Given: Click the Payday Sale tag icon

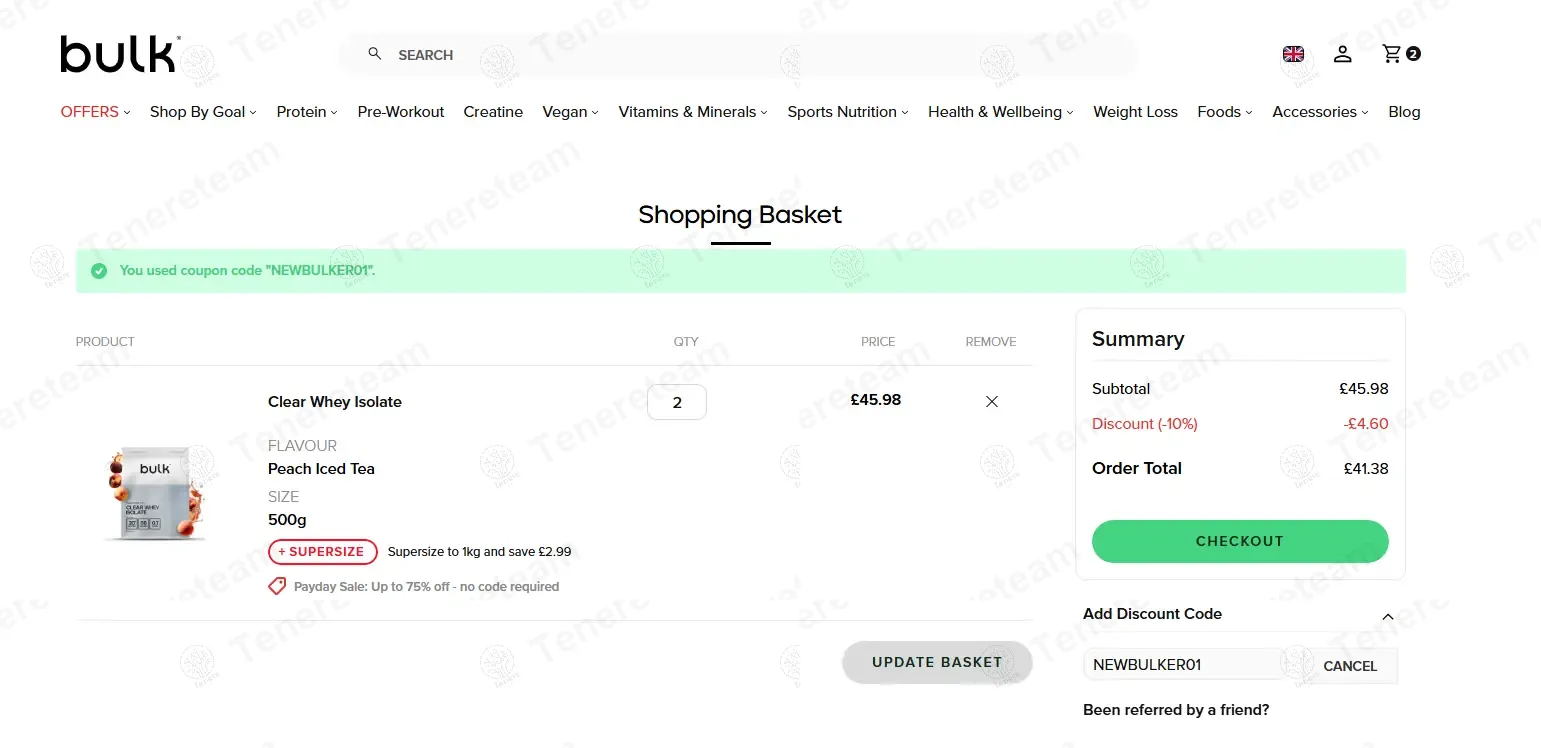Looking at the screenshot, I should tap(277, 587).
